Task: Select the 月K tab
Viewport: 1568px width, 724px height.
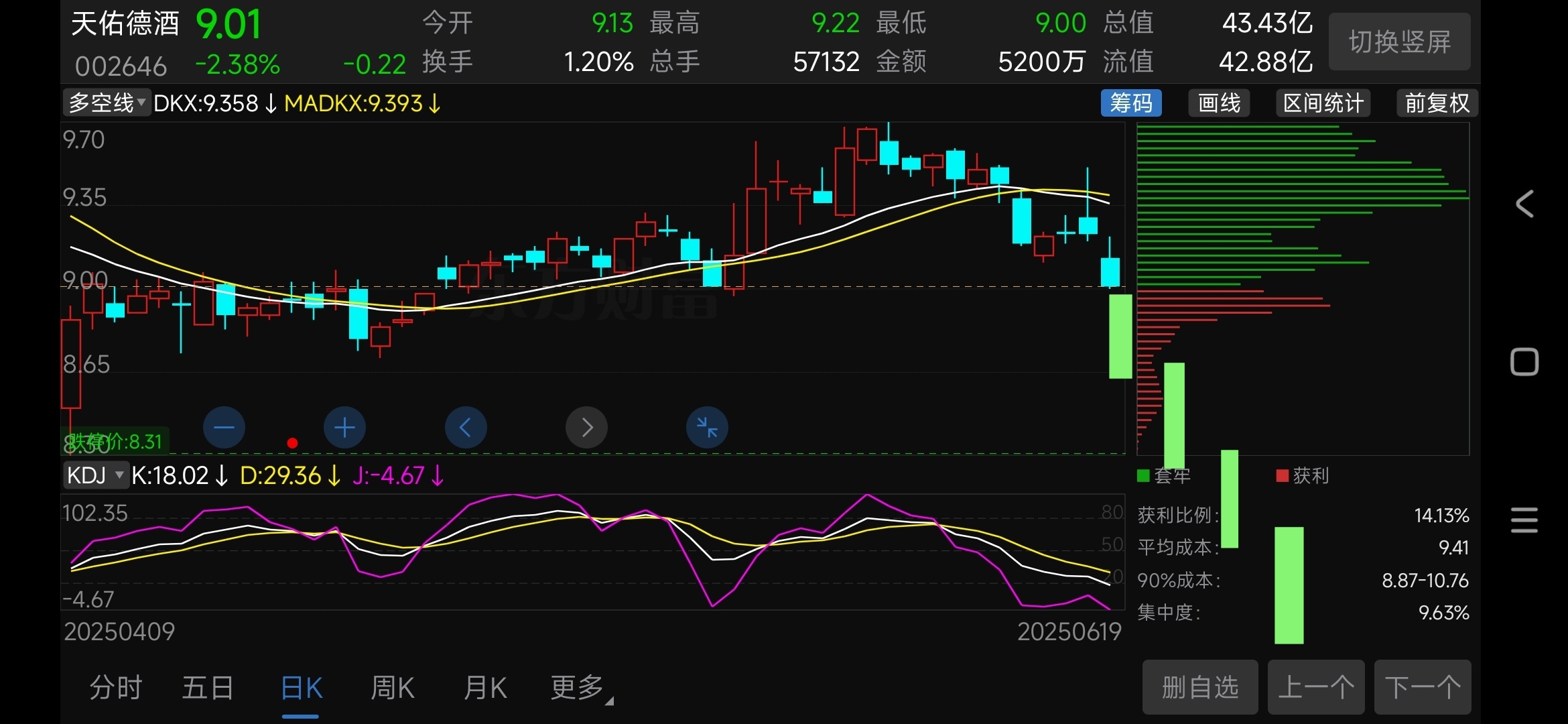Action: (485, 688)
